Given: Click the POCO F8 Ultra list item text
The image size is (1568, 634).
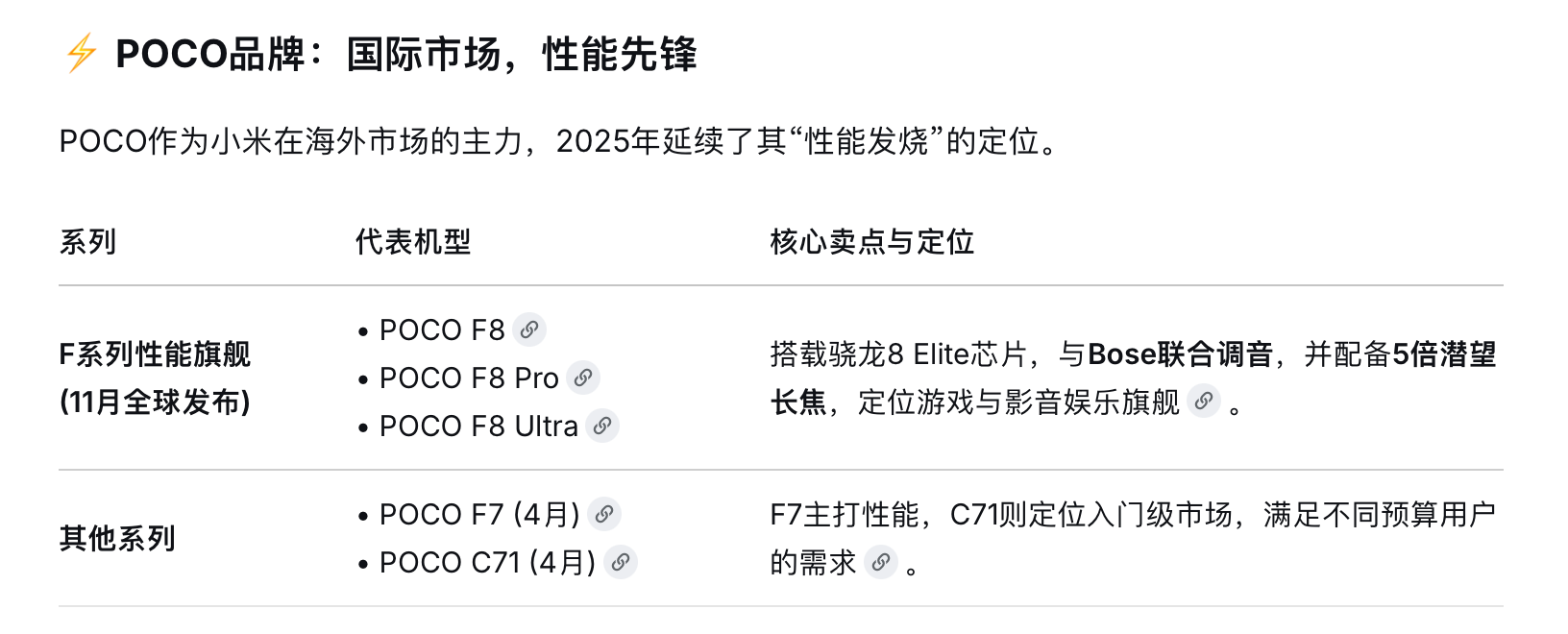Looking at the screenshot, I should click(478, 427).
